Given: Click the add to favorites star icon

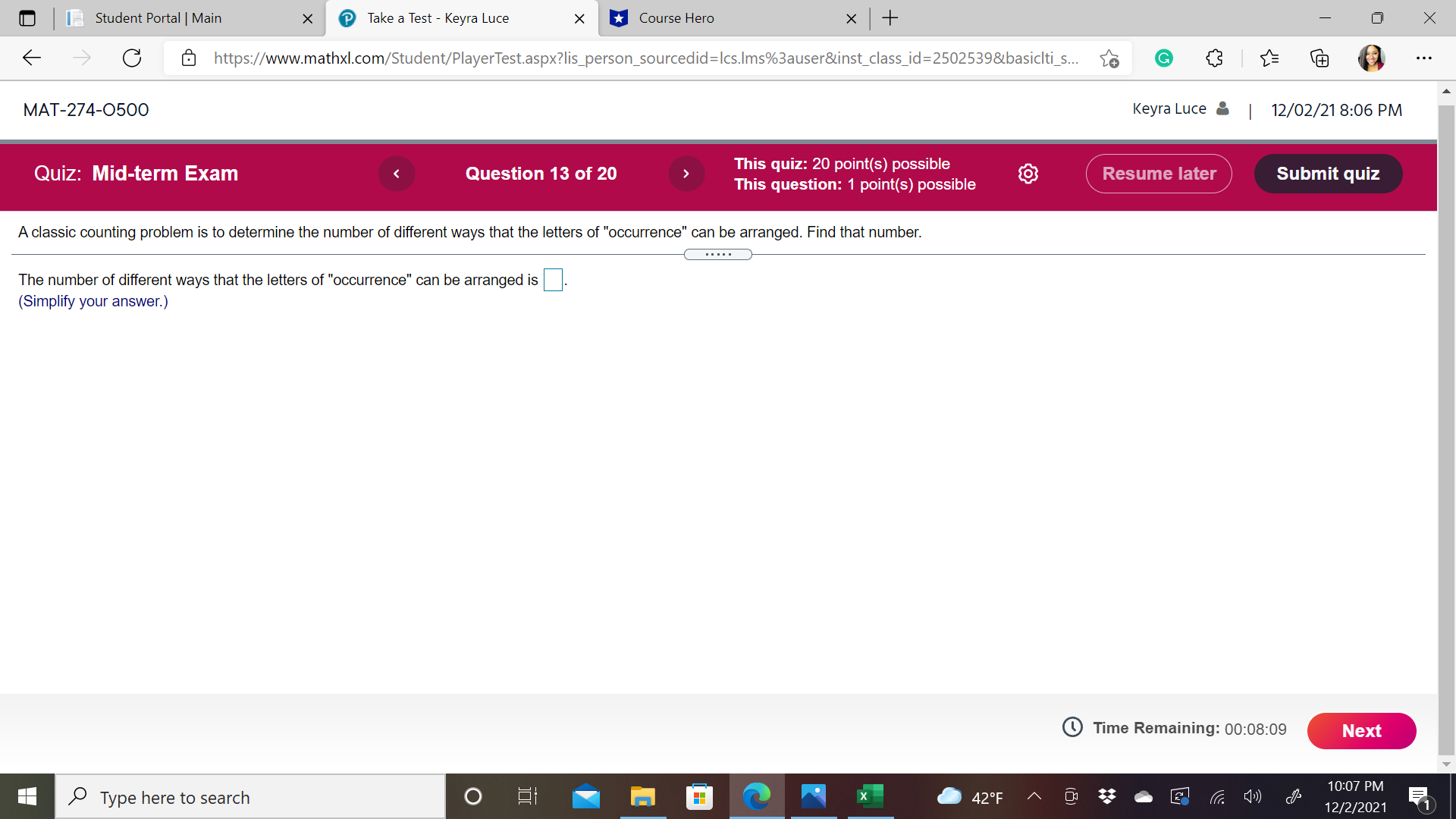Looking at the screenshot, I should click(1109, 58).
